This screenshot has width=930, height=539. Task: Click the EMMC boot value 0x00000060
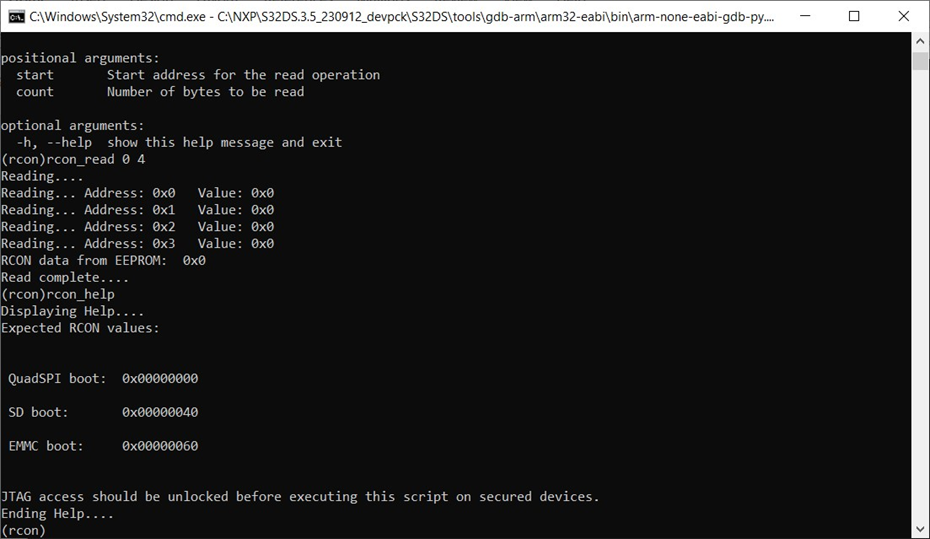(x=160, y=446)
